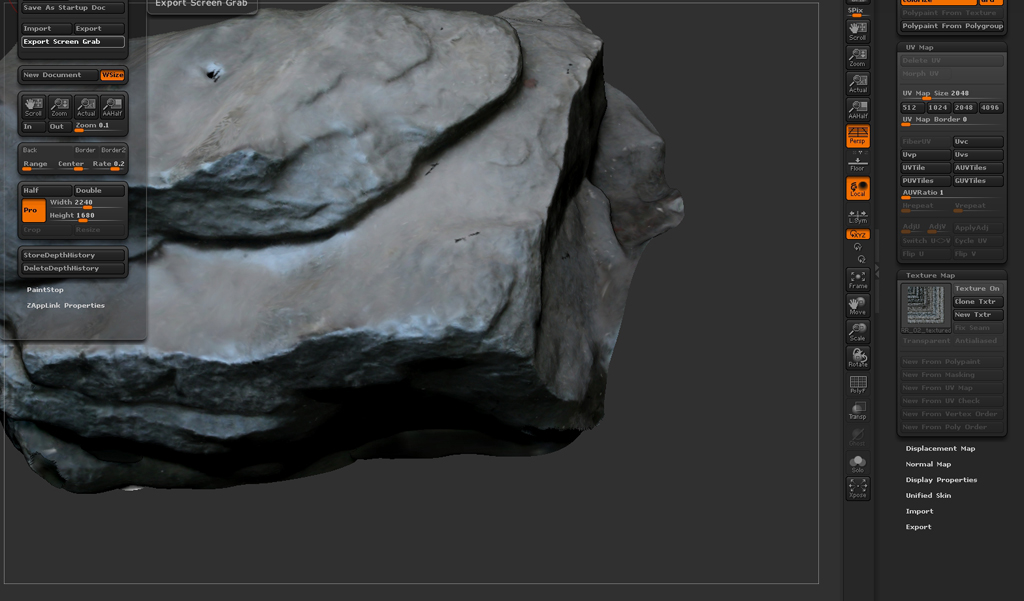Screen dimensions: 1024x601
Task: Adjust the Document Zoom slider
Action: [99, 127]
